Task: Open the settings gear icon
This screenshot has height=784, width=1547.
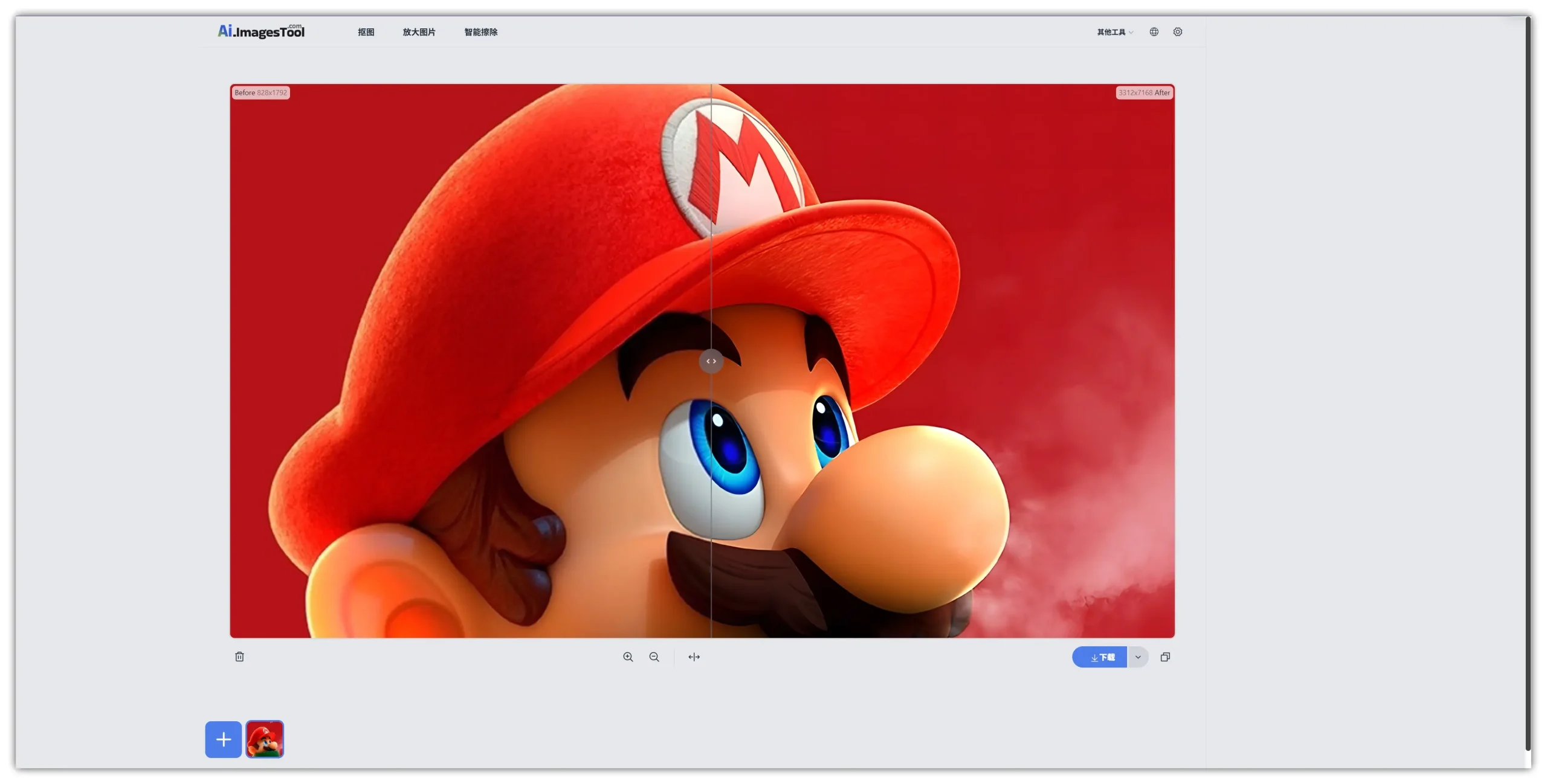Action: [x=1178, y=32]
